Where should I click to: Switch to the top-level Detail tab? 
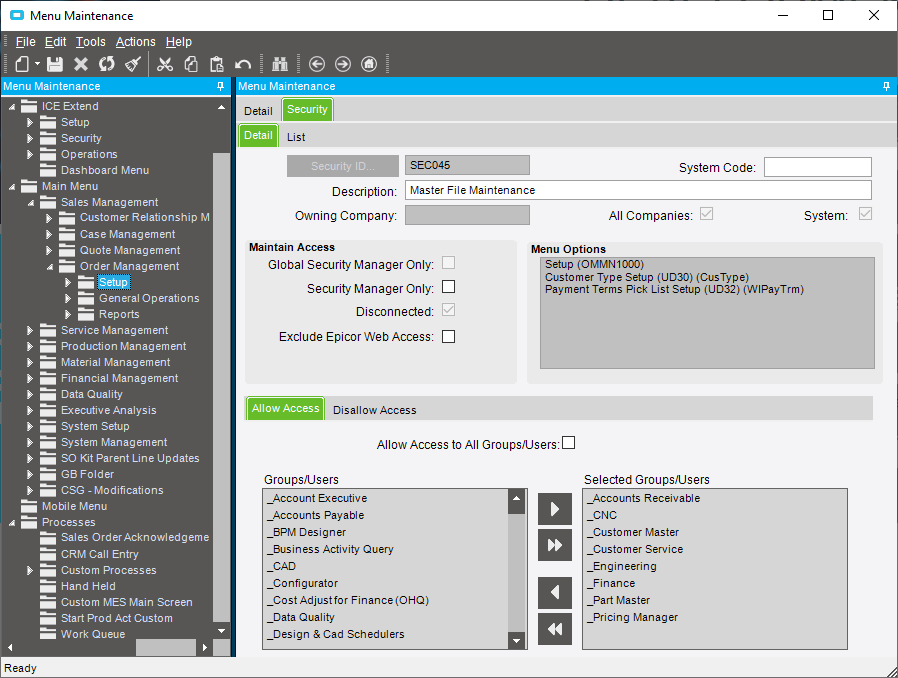coord(258,111)
